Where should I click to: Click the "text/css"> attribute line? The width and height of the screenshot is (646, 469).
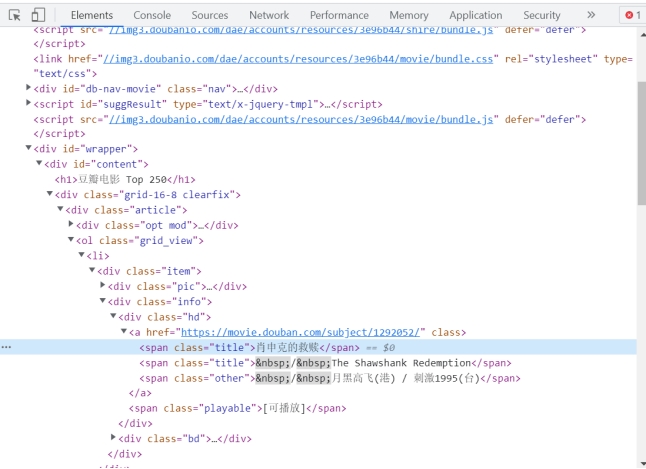click(66, 74)
